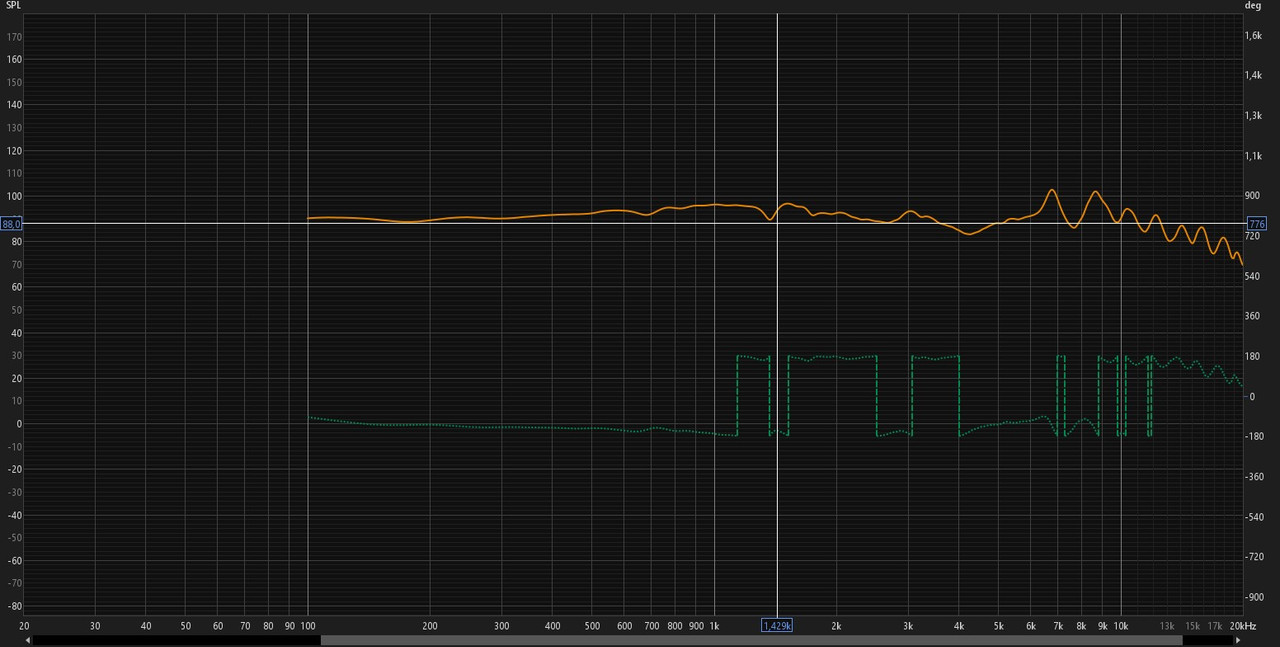Click the 5k frequency axis label
Viewport: 1280px width, 647px height.
[998, 626]
